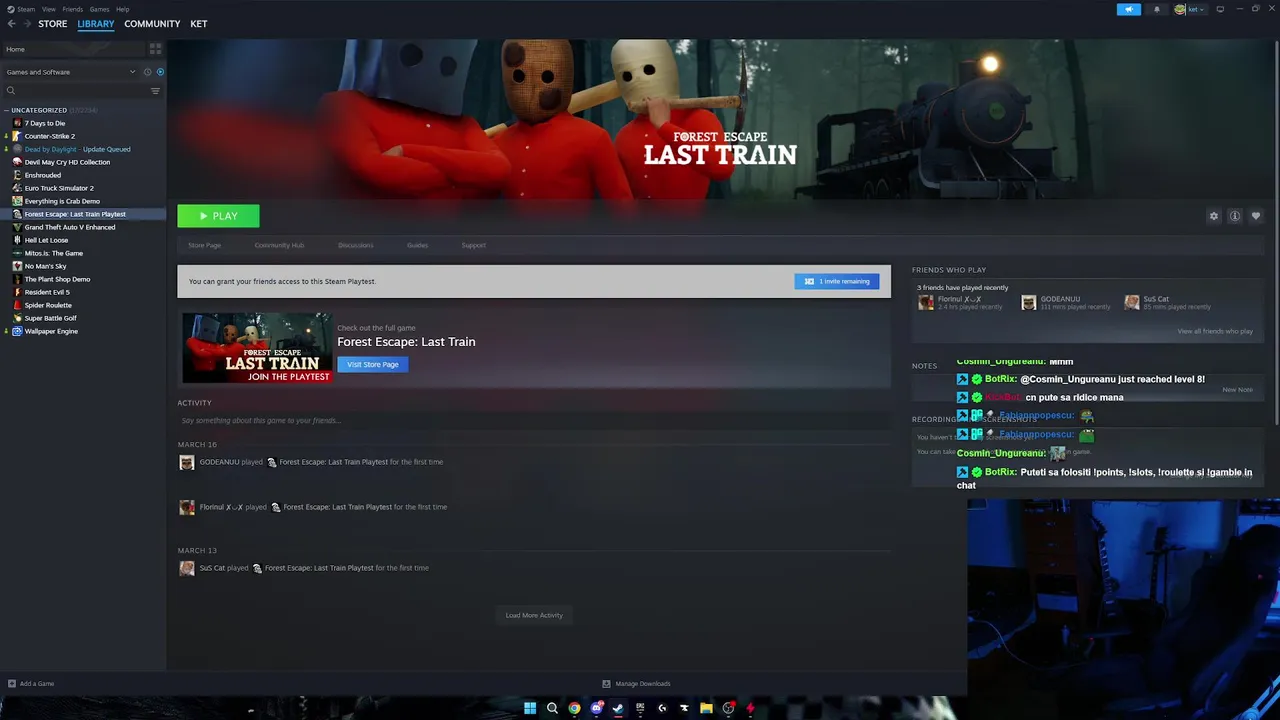Screen dimensions: 1280x720
Task: Open File Explorer from the taskbar
Action: [706, 708]
